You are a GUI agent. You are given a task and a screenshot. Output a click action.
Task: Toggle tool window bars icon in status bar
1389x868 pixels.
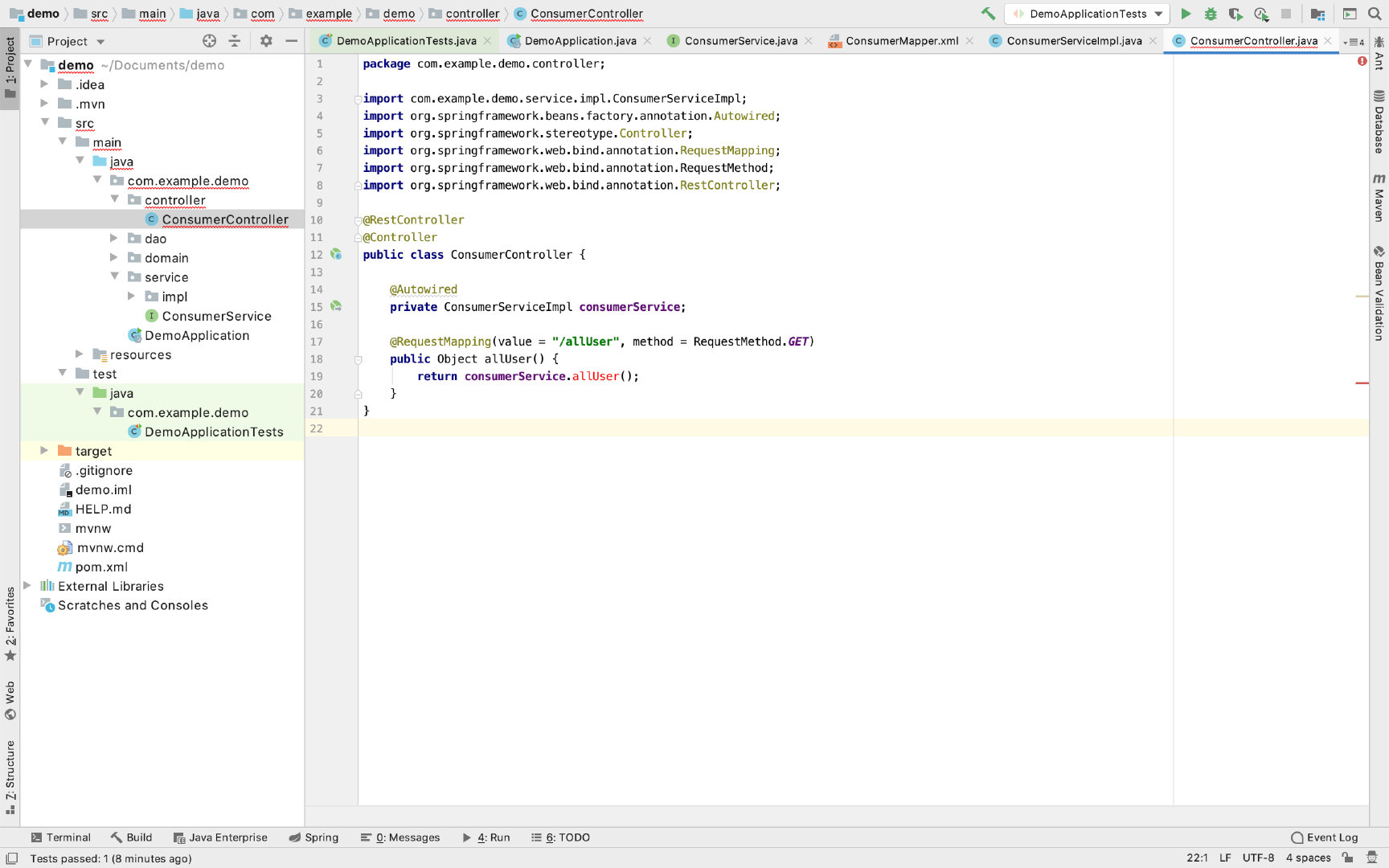[x=12, y=858]
